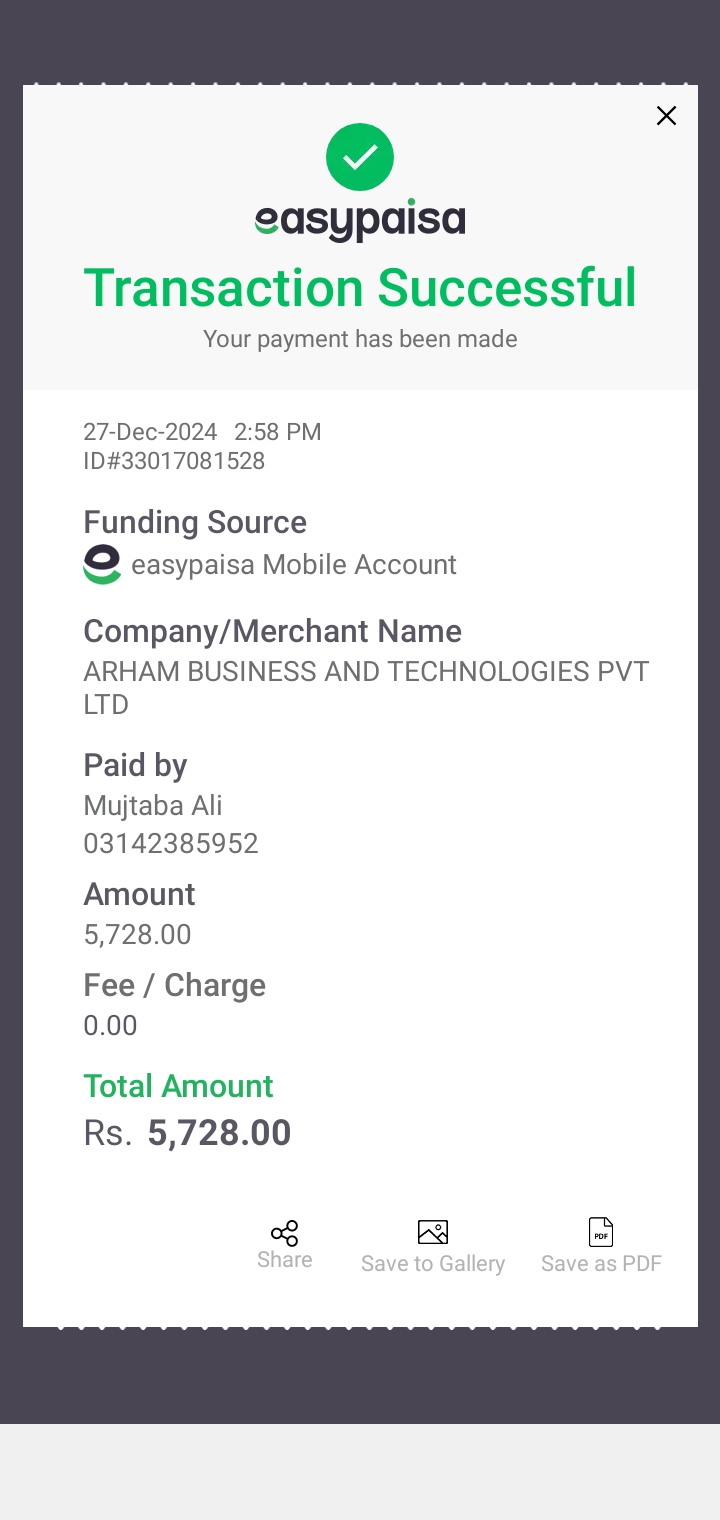Tap the Total Amount Rs. 5,728.00
This screenshot has height=1520, width=720.
coord(187,1133)
